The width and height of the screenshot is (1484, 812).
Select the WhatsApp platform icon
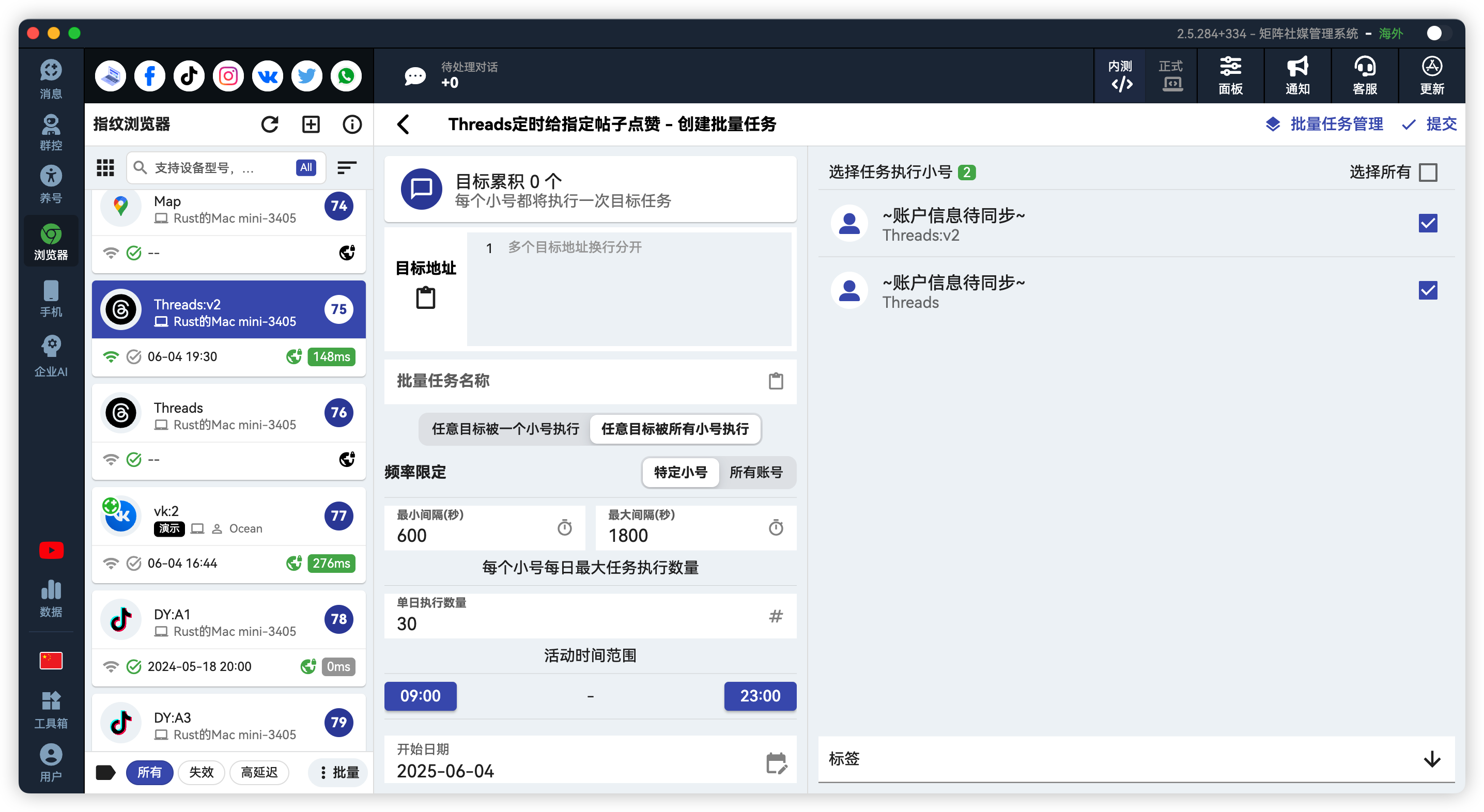346,75
